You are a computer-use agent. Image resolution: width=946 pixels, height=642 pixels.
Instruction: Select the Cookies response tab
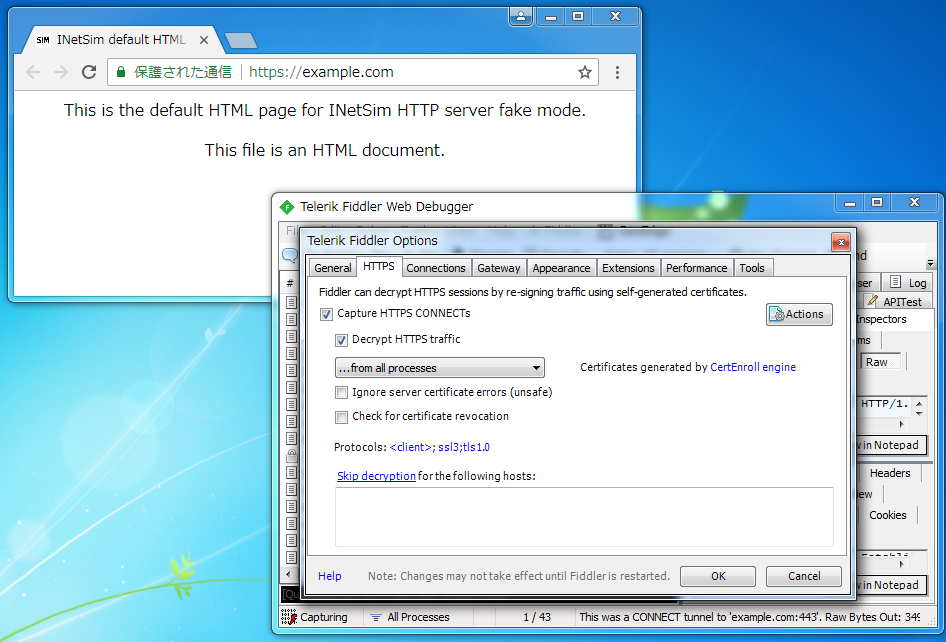pos(887,515)
